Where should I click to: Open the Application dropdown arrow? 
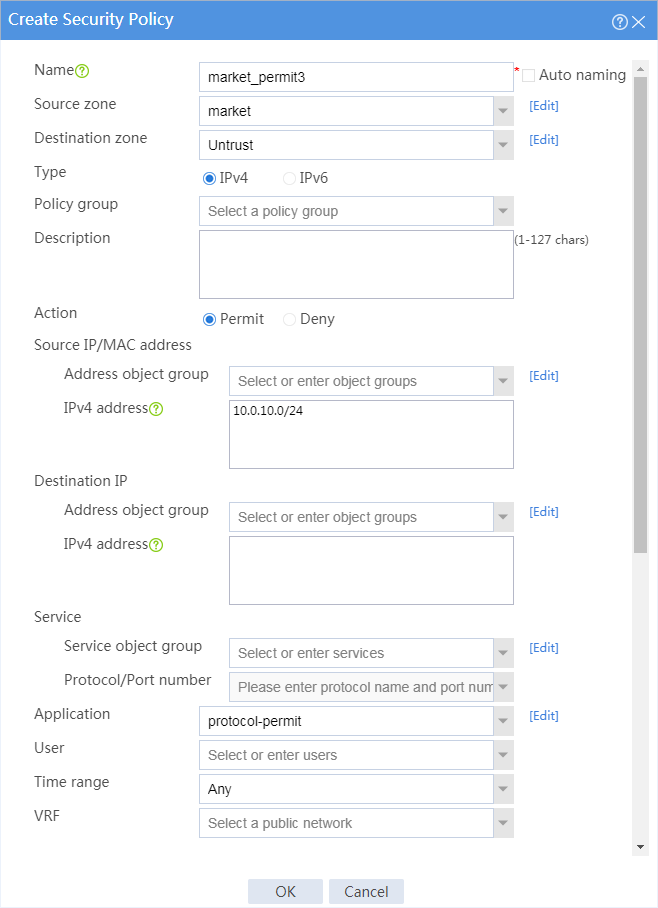coord(503,721)
